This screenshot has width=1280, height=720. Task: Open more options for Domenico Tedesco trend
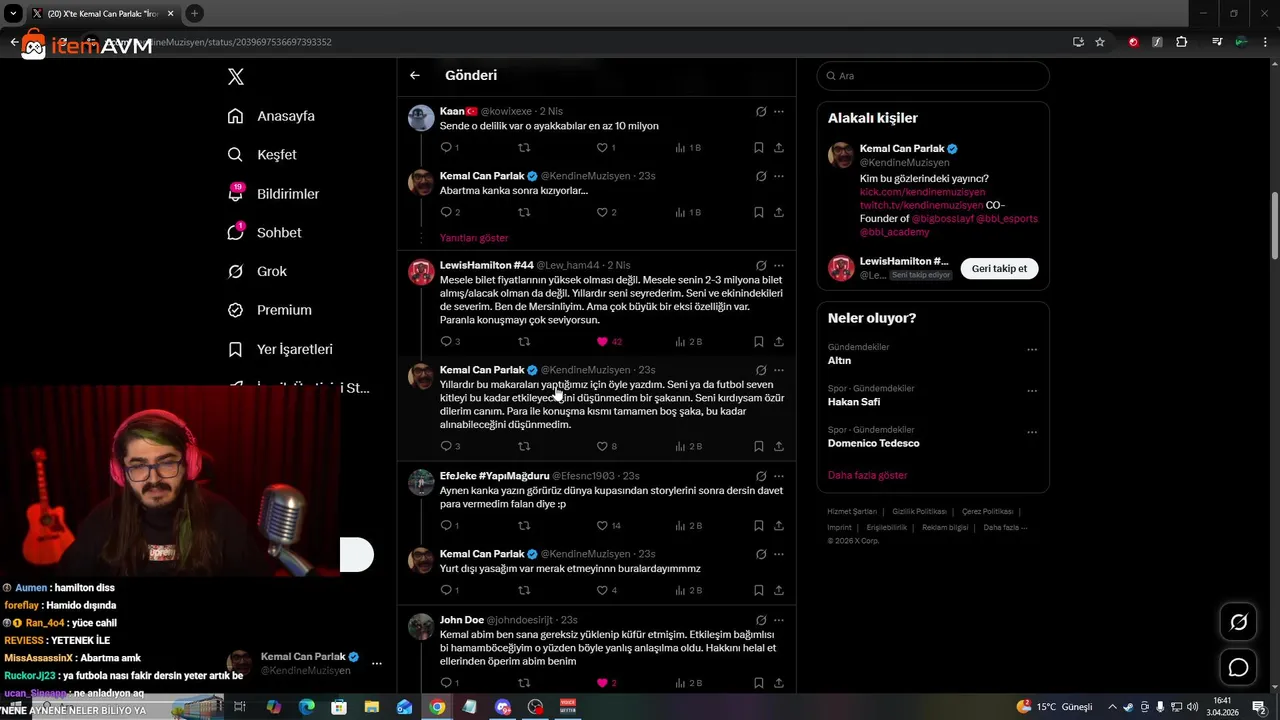1032,433
